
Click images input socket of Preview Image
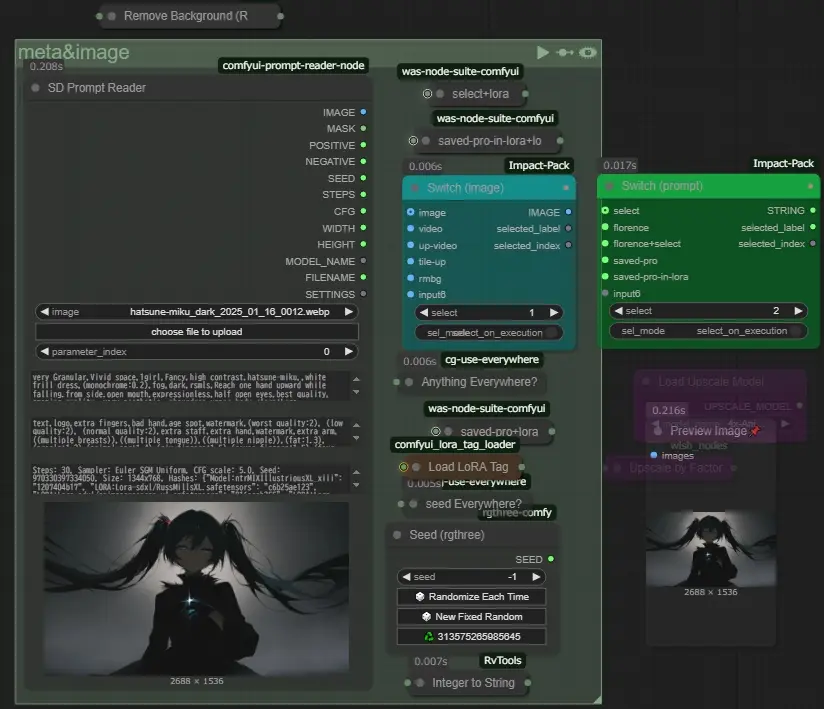(x=654, y=455)
